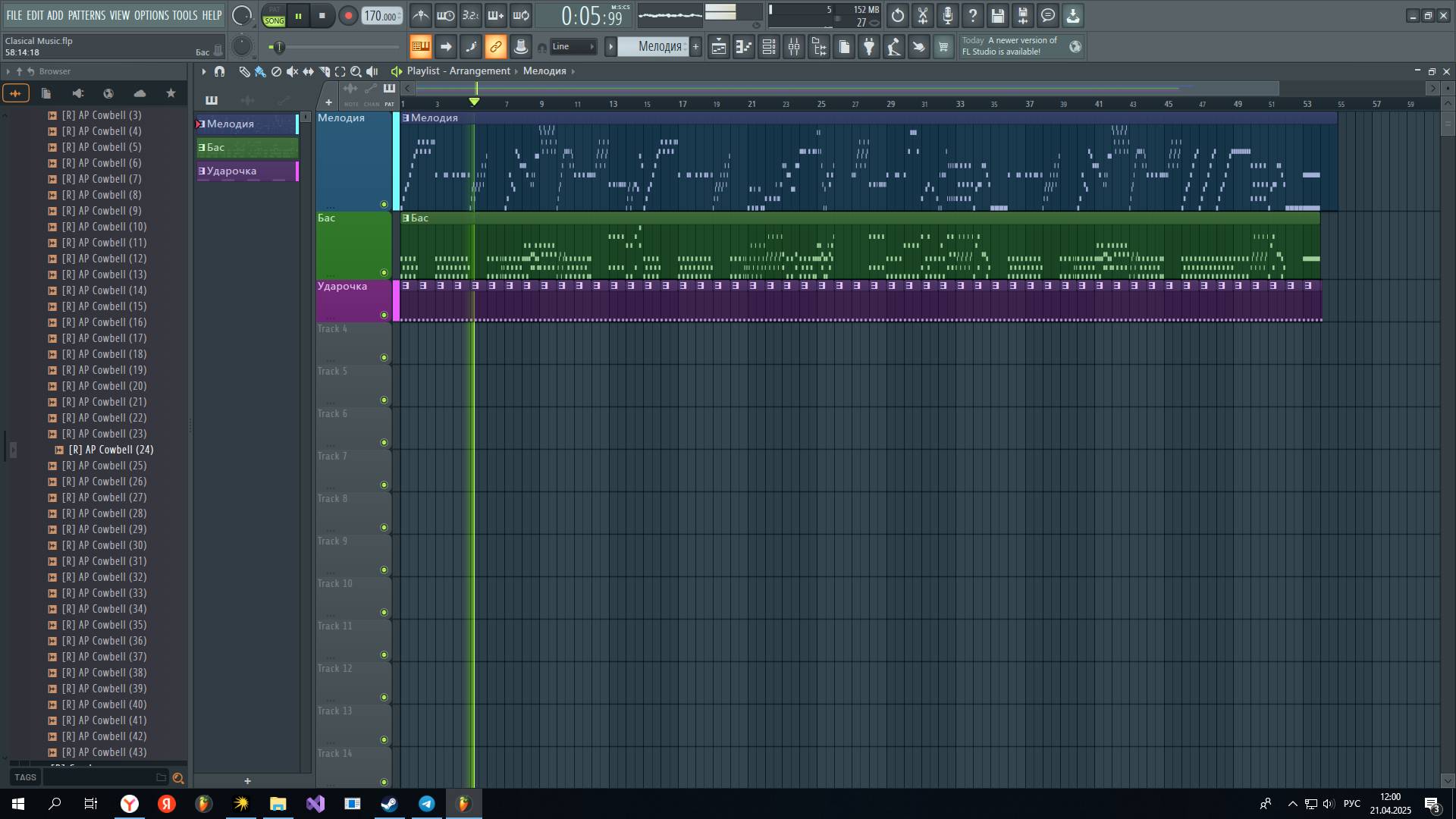Viewport: 1456px width, 819px height.
Task: Click the metronome icon in transport
Action: pos(421,15)
